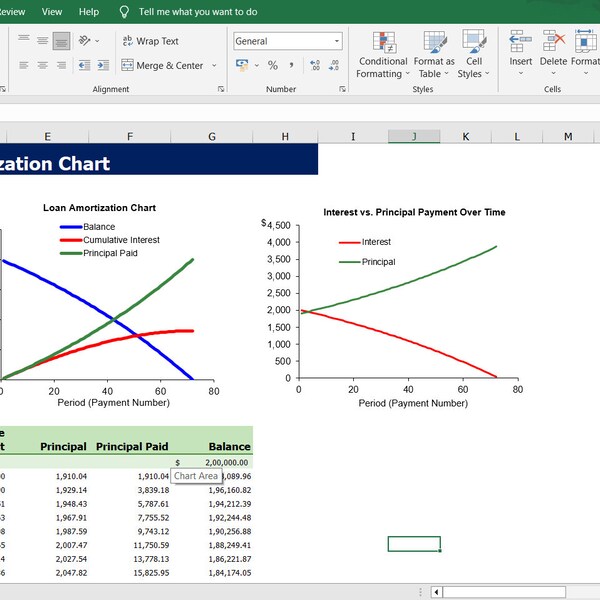The height and width of the screenshot is (600, 600).
Task: Select column L header
Action: coord(517,137)
